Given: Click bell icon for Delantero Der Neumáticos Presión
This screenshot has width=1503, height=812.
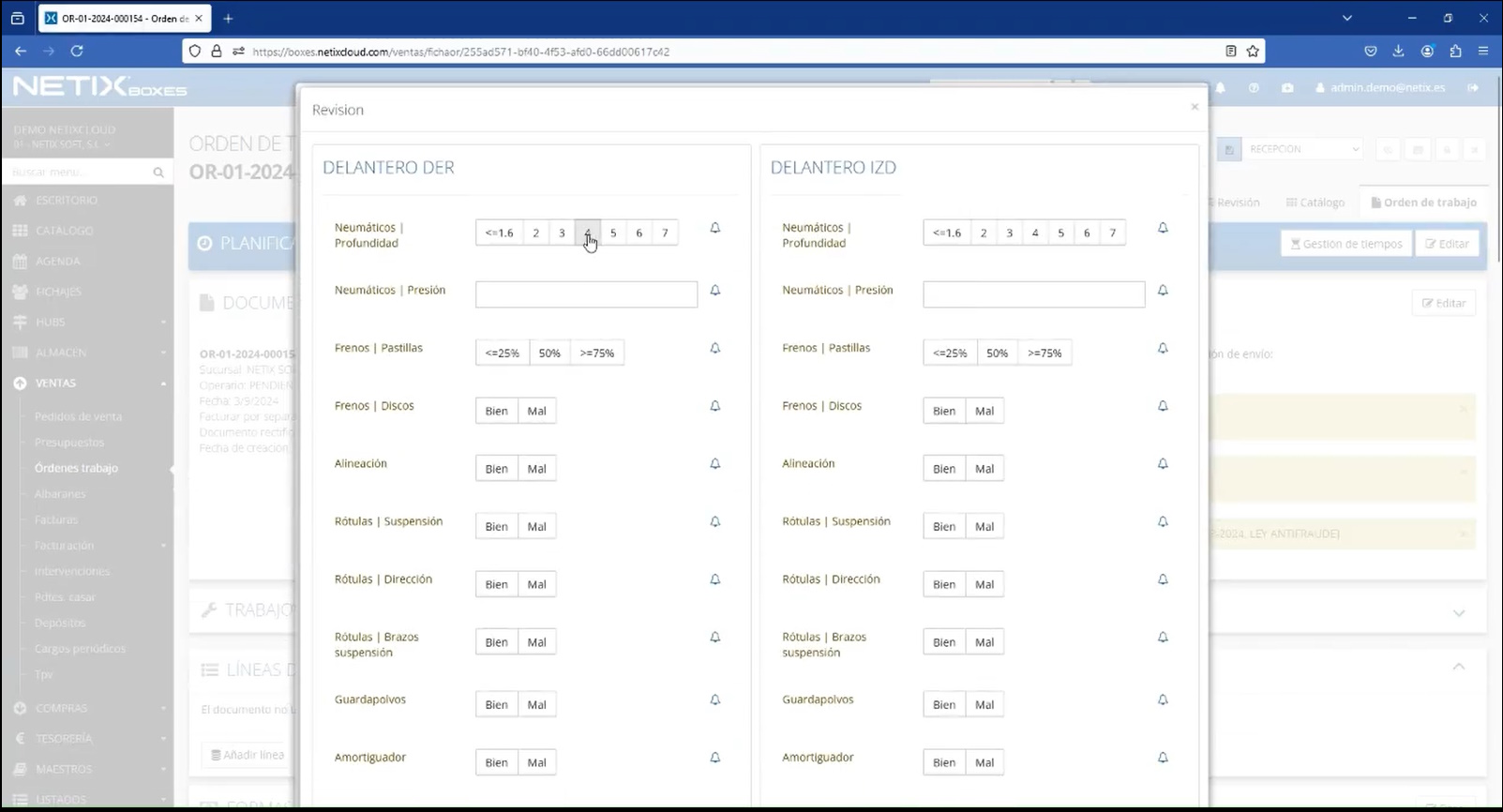Looking at the screenshot, I should pos(715,291).
